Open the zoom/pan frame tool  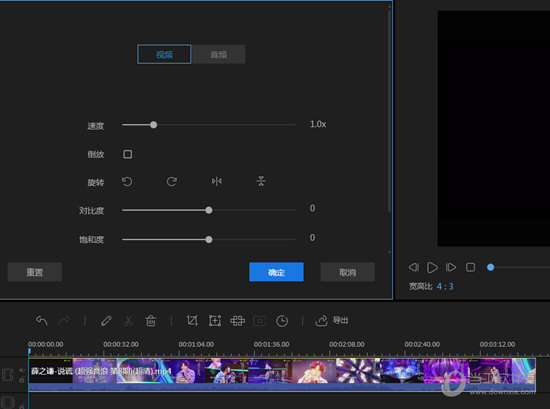point(215,321)
